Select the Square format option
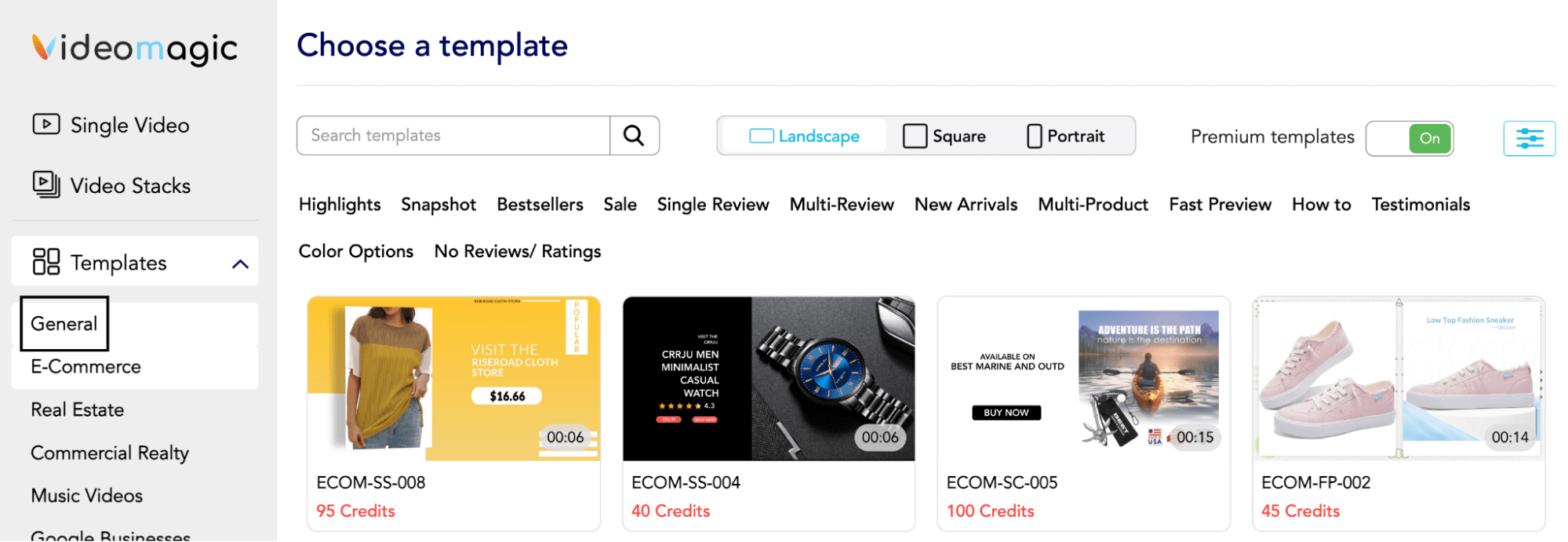The width and height of the screenshot is (1568, 542). 944,136
